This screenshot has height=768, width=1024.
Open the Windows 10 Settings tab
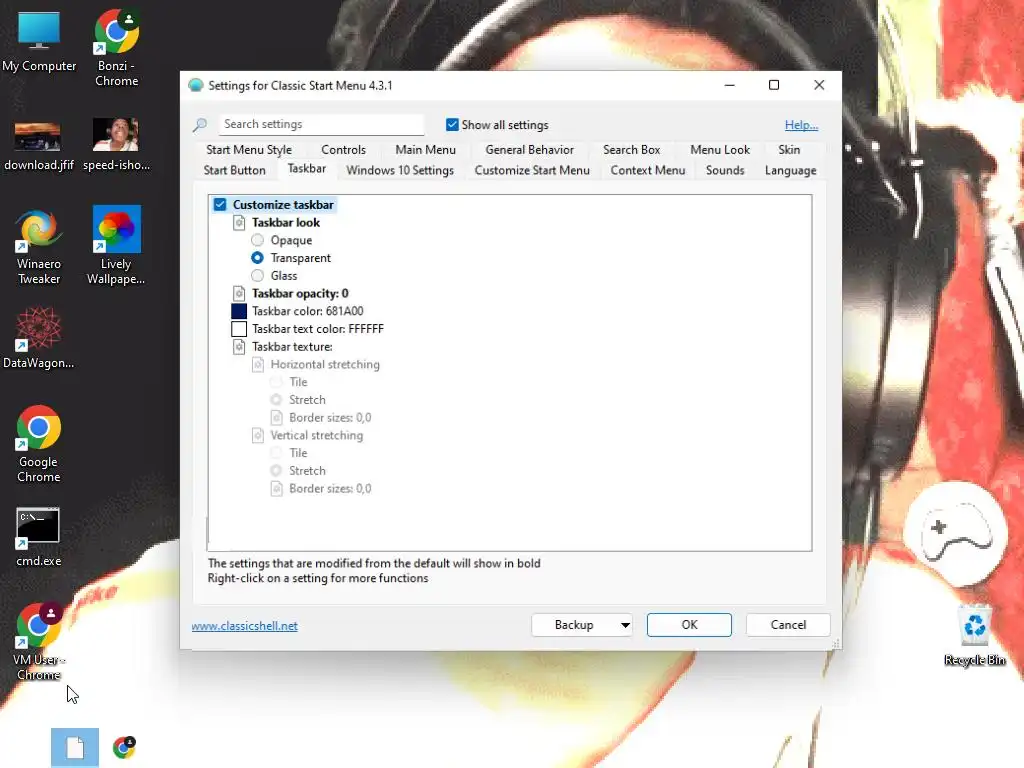[x=400, y=170]
